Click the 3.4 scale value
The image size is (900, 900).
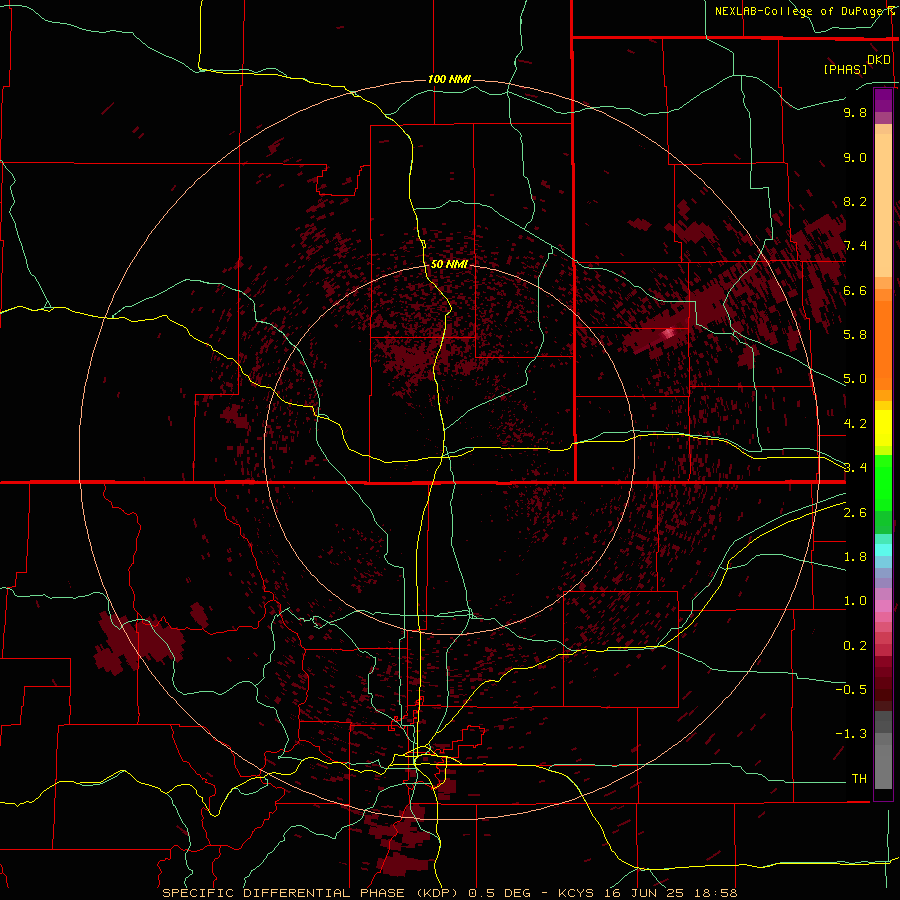855,468
